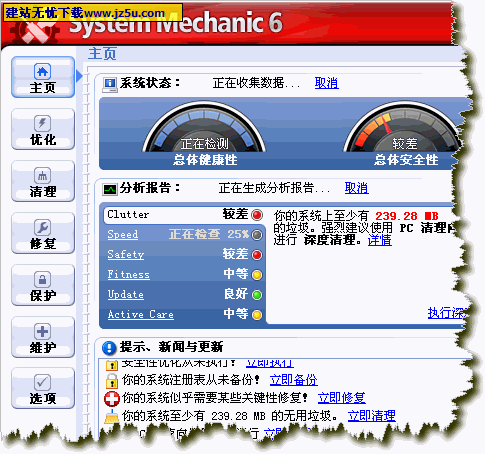This screenshot has width=485, height=454.
Task: Click the 分析报告 graph icon
Action: pyautogui.click(x=110, y=190)
